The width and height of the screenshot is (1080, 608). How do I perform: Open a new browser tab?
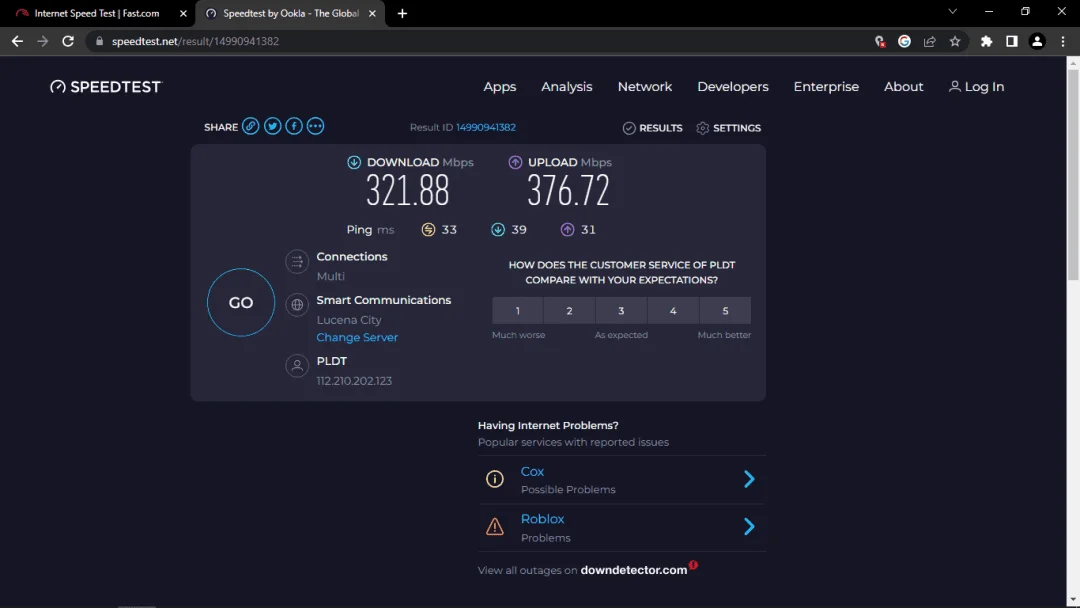coord(402,13)
